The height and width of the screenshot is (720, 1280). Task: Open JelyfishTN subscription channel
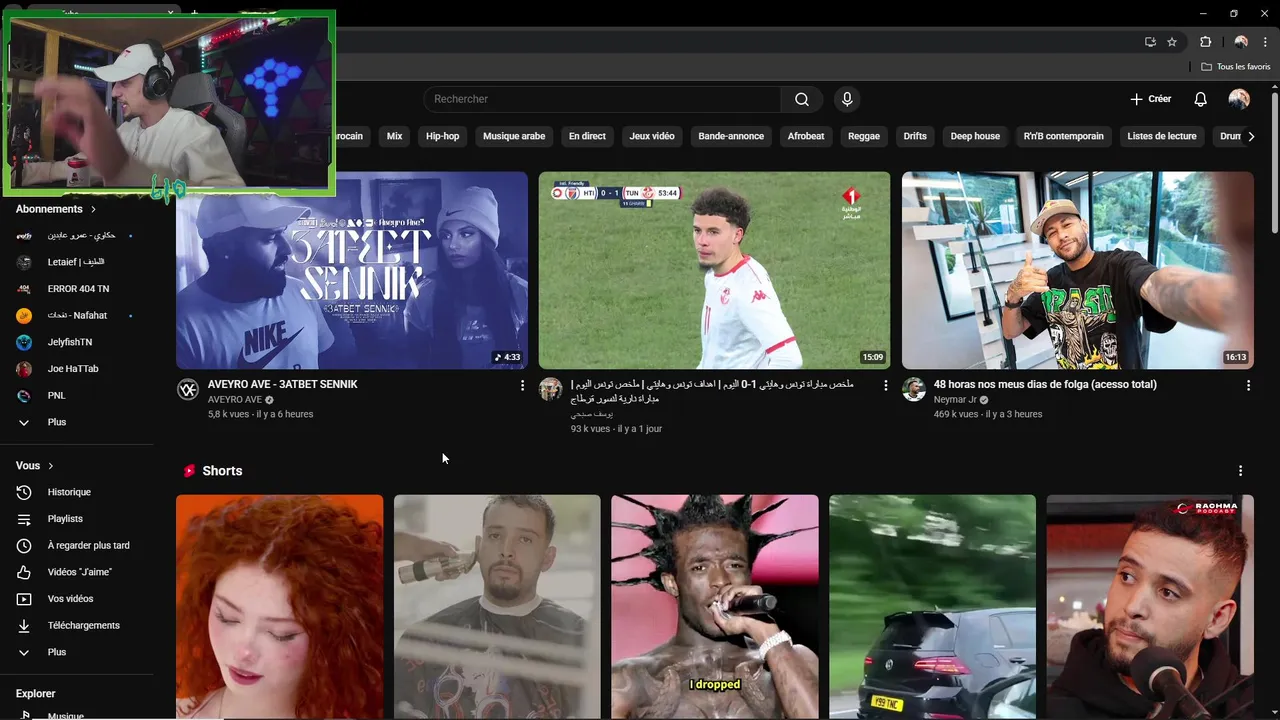coord(76,342)
